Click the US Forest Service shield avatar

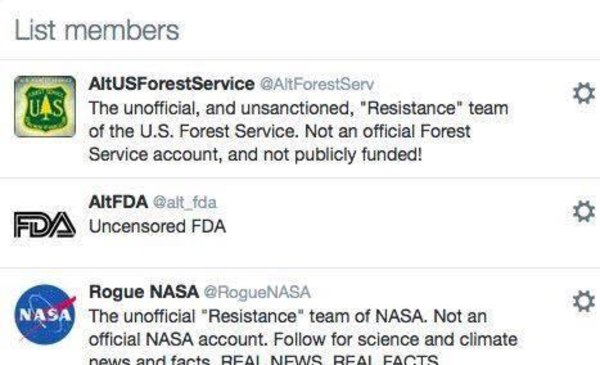tap(45, 106)
